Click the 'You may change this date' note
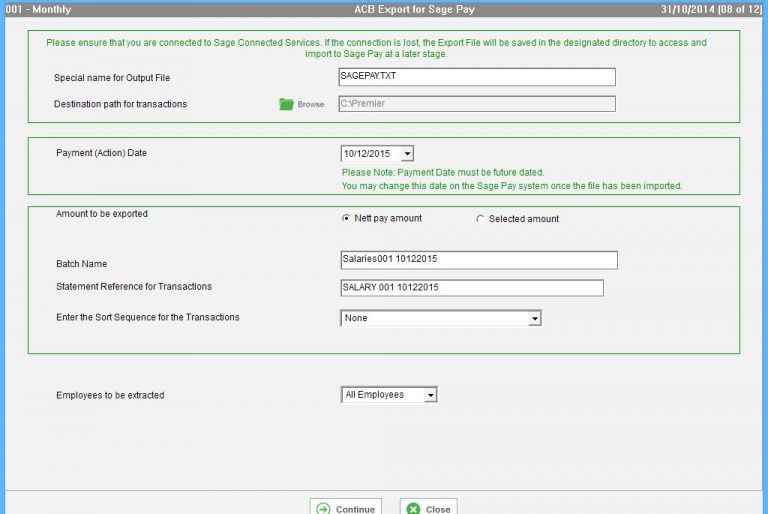Screen dimensions: 768x514 512,186
